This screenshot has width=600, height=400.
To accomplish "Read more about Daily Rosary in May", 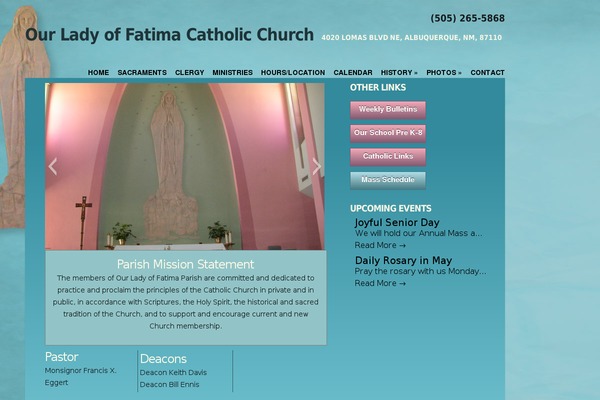I will (x=380, y=283).
